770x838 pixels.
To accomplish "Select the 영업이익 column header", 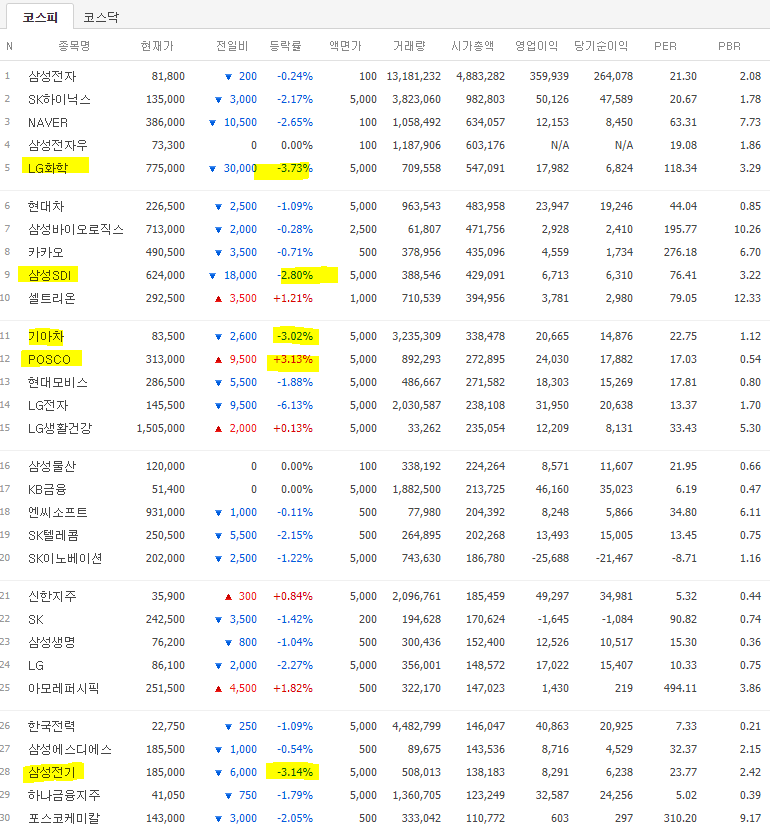I will 536,46.
